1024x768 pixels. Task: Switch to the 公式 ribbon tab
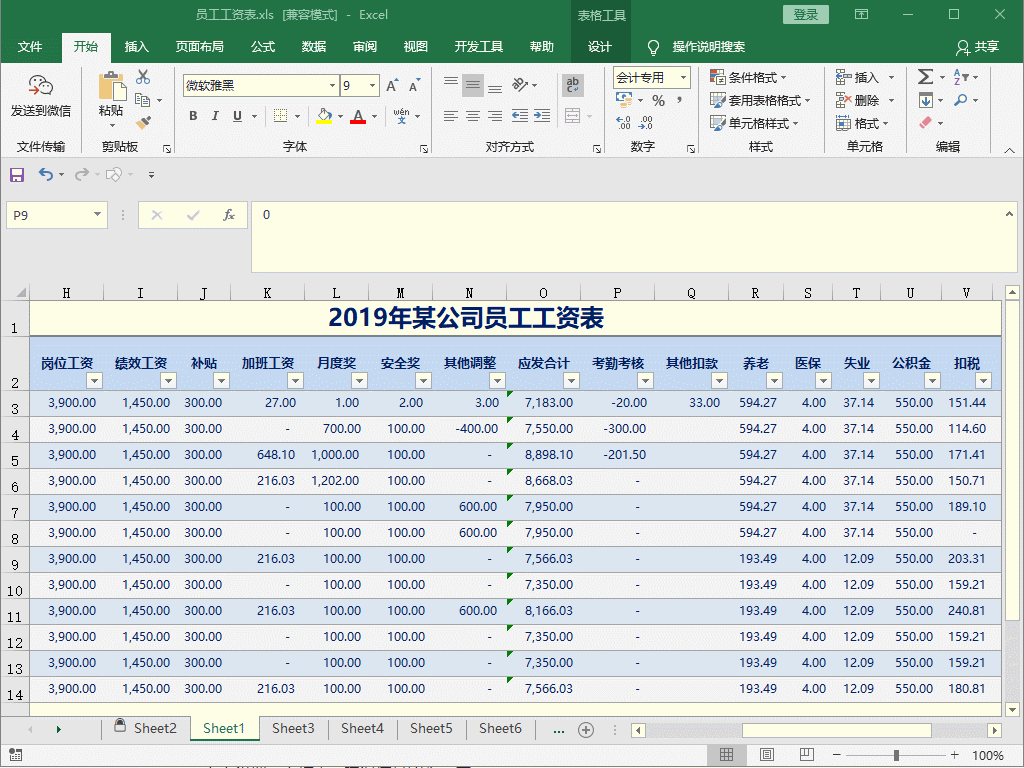tap(263, 46)
